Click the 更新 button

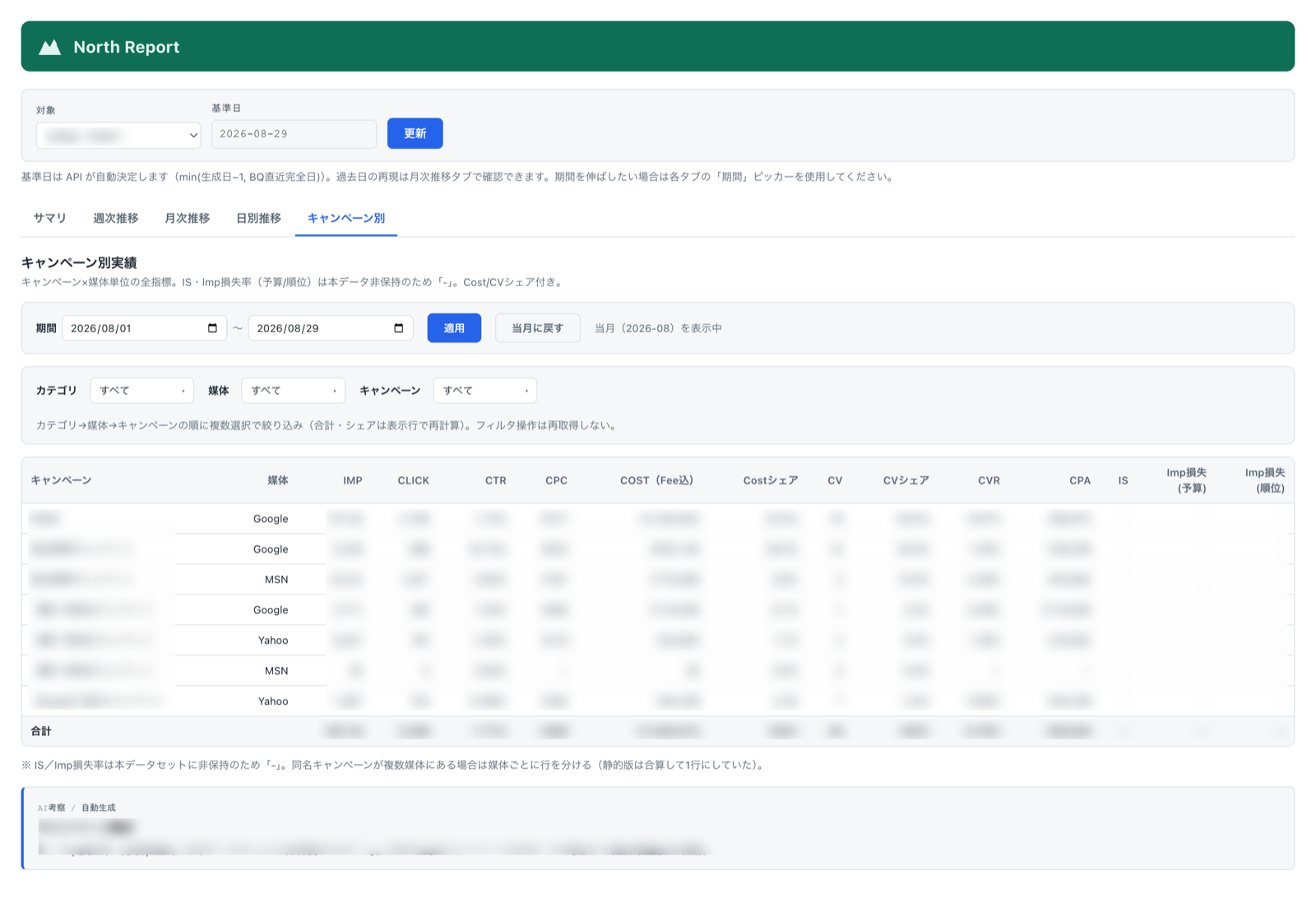click(415, 133)
